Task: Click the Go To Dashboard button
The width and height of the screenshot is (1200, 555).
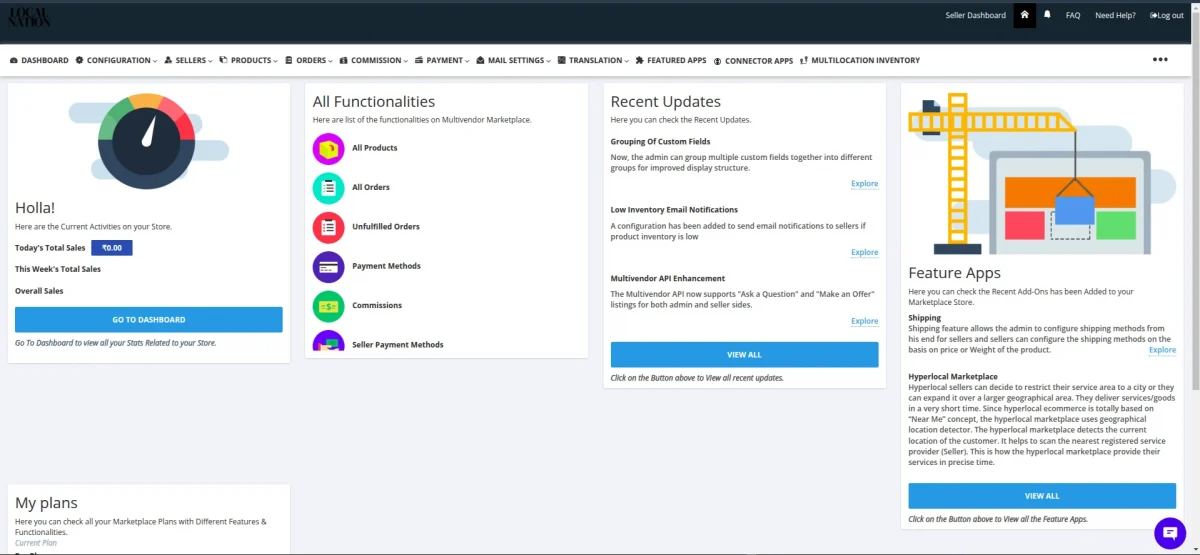Action: 149,320
